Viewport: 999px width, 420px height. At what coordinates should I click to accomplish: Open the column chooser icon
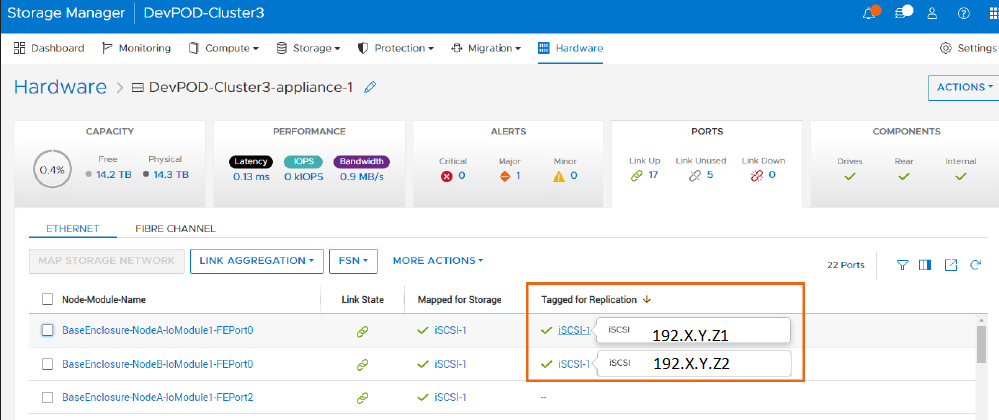tap(925, 265)
